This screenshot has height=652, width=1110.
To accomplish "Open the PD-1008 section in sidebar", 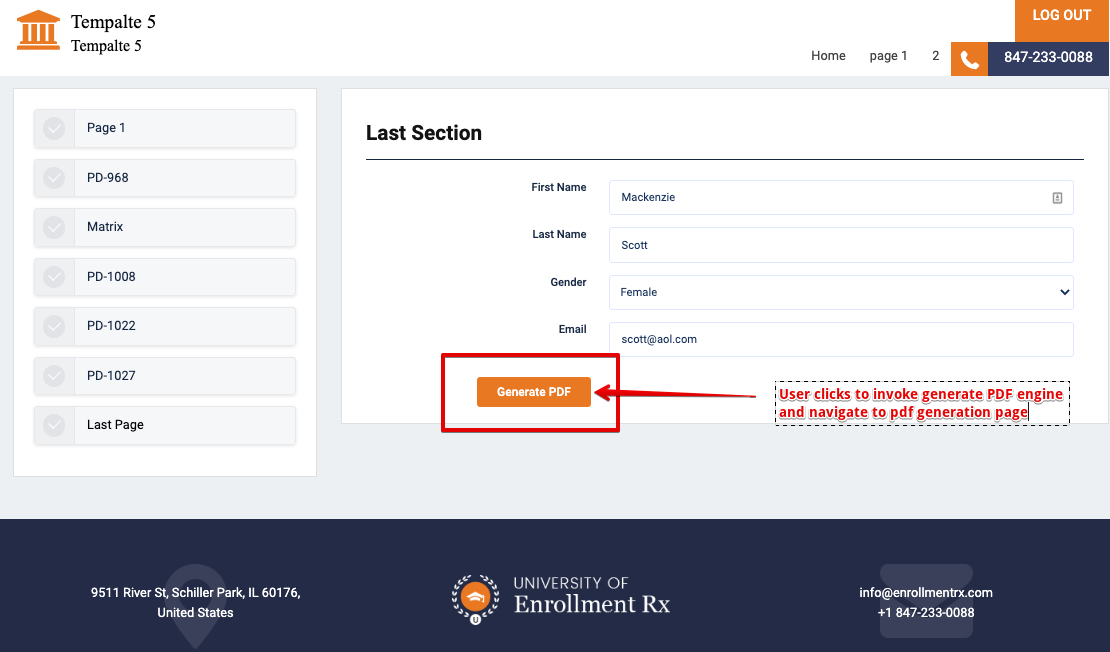I will pos(183,277).
